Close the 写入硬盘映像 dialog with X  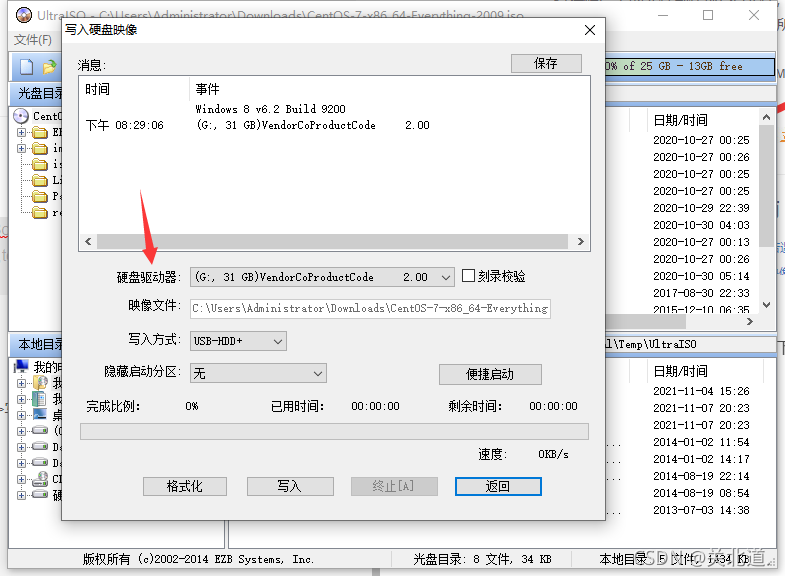click(590, 30)
